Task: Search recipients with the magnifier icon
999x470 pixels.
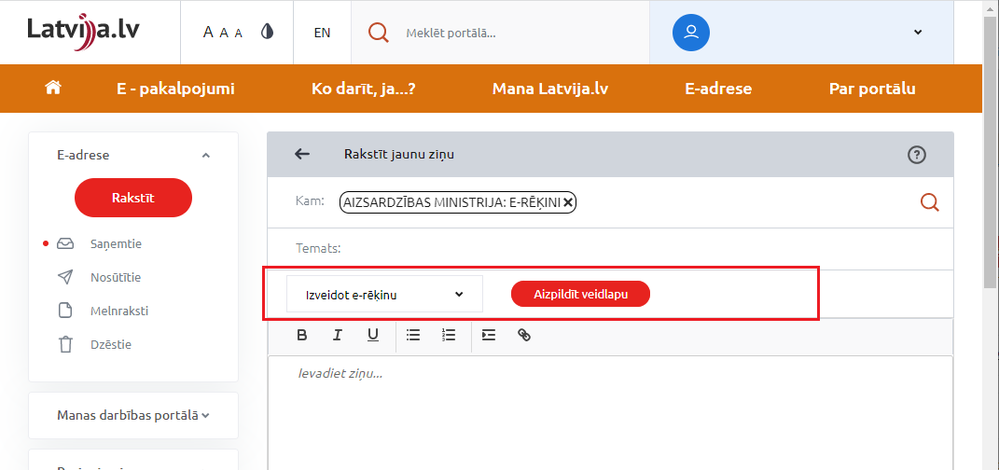Action: [x=929, y=202]
